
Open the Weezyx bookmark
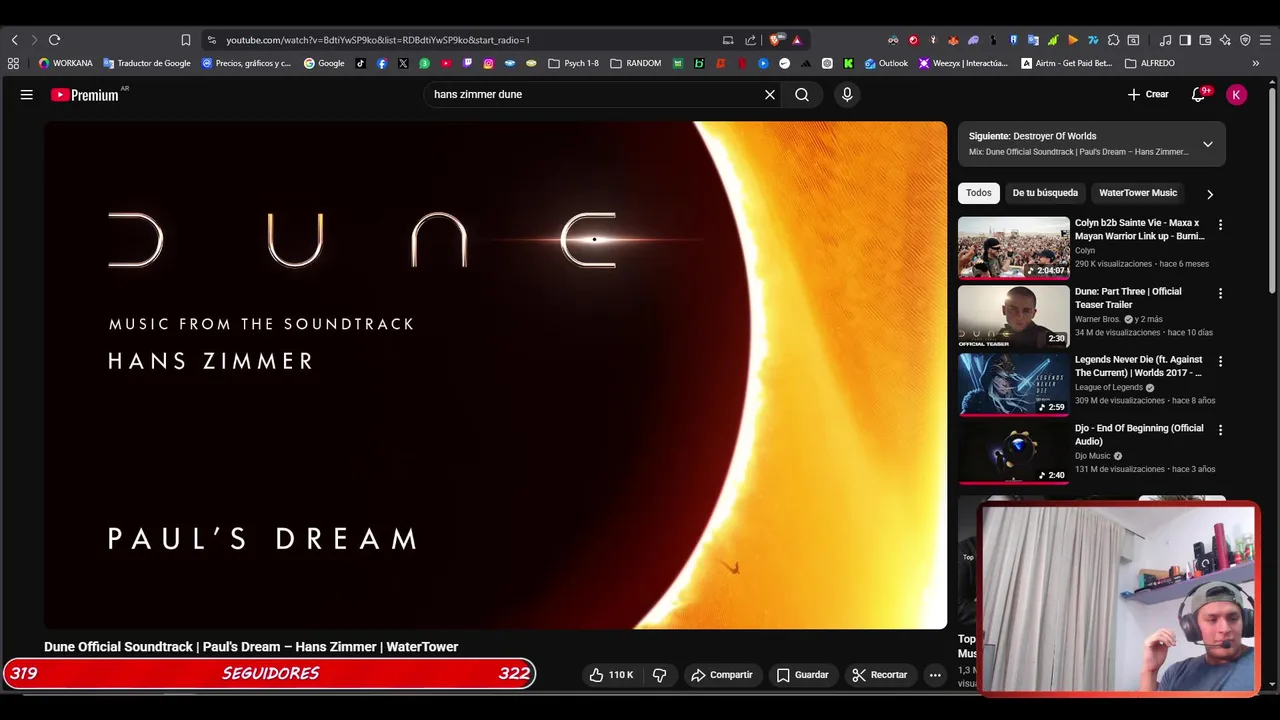[x=963, y=63]
